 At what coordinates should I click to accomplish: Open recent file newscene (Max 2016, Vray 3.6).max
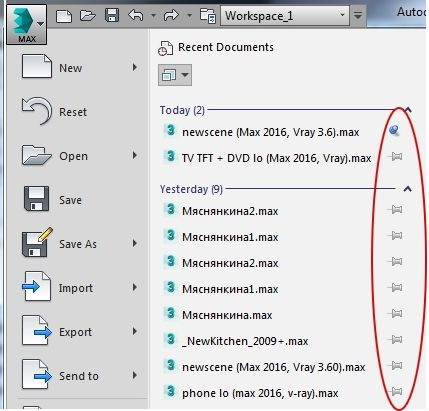click(x=271, y=132)
